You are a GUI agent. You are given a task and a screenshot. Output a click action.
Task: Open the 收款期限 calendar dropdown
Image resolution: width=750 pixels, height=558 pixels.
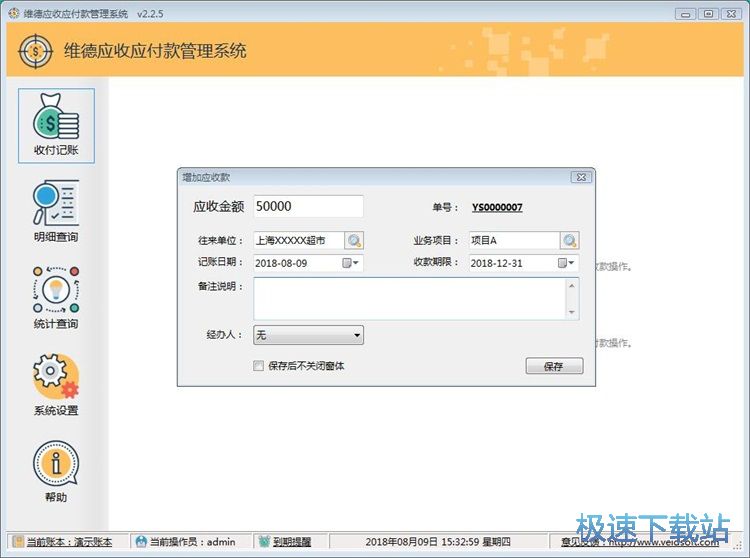566,263
